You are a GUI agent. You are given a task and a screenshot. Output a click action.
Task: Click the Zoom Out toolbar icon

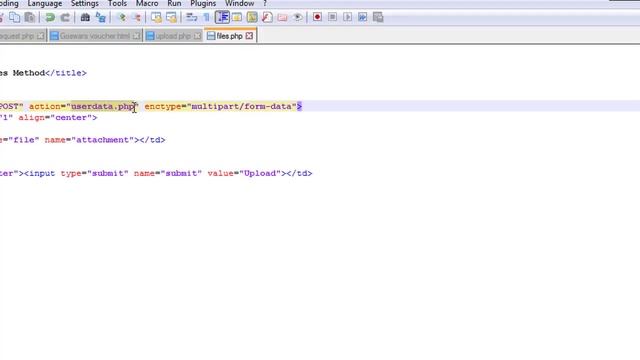tap(136, 17)
